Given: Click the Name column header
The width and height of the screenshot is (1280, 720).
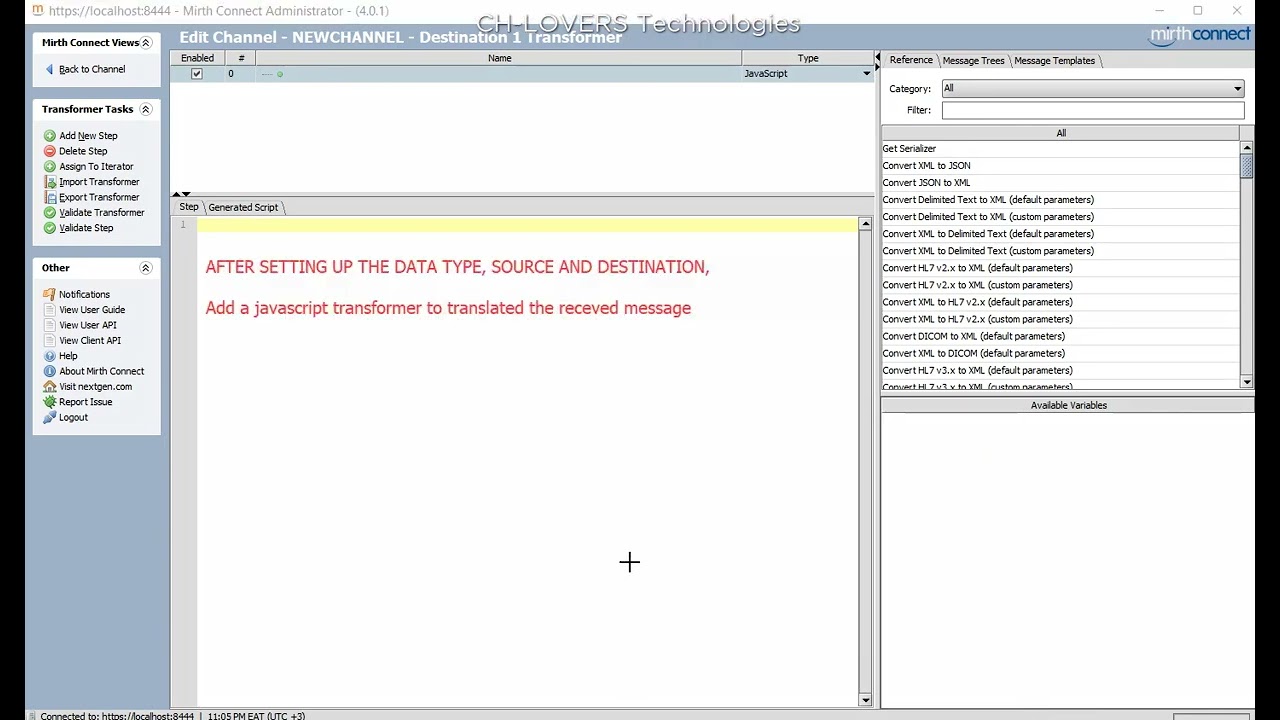Looking at the screenshot, I should (x=499, y=58).
